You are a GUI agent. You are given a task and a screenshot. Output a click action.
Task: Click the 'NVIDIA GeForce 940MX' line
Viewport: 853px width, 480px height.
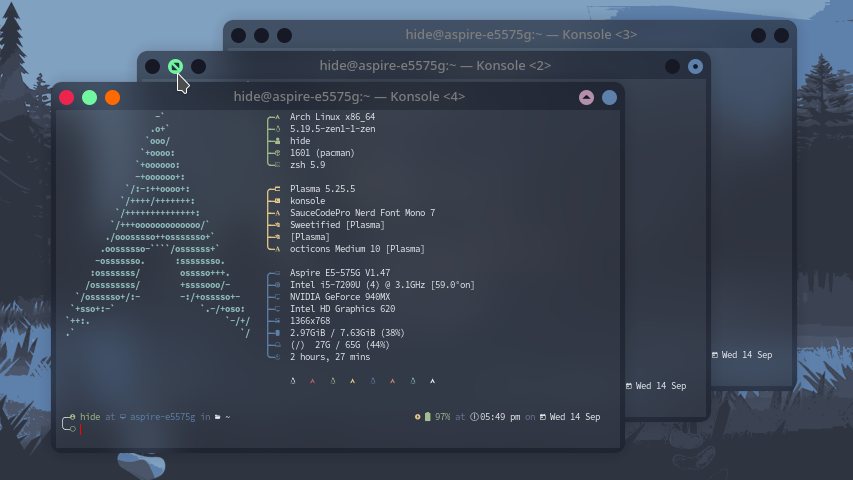coord(339,297)
